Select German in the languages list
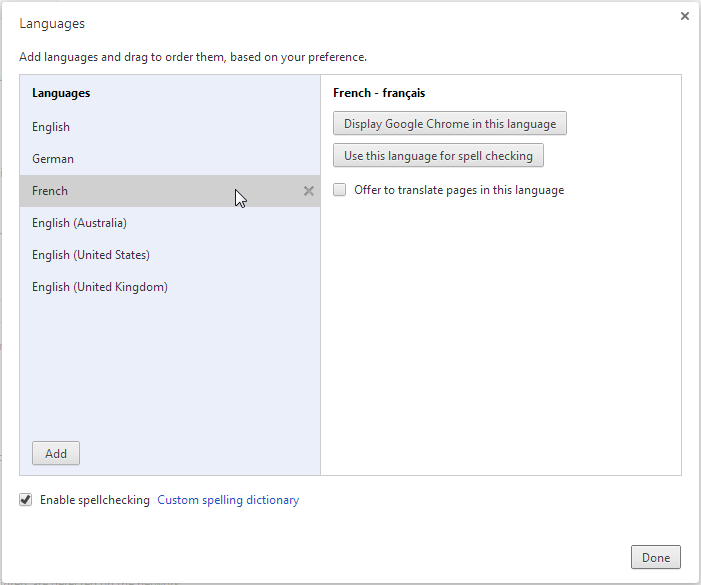The image size is (701, 585). (x=53, y=159)
